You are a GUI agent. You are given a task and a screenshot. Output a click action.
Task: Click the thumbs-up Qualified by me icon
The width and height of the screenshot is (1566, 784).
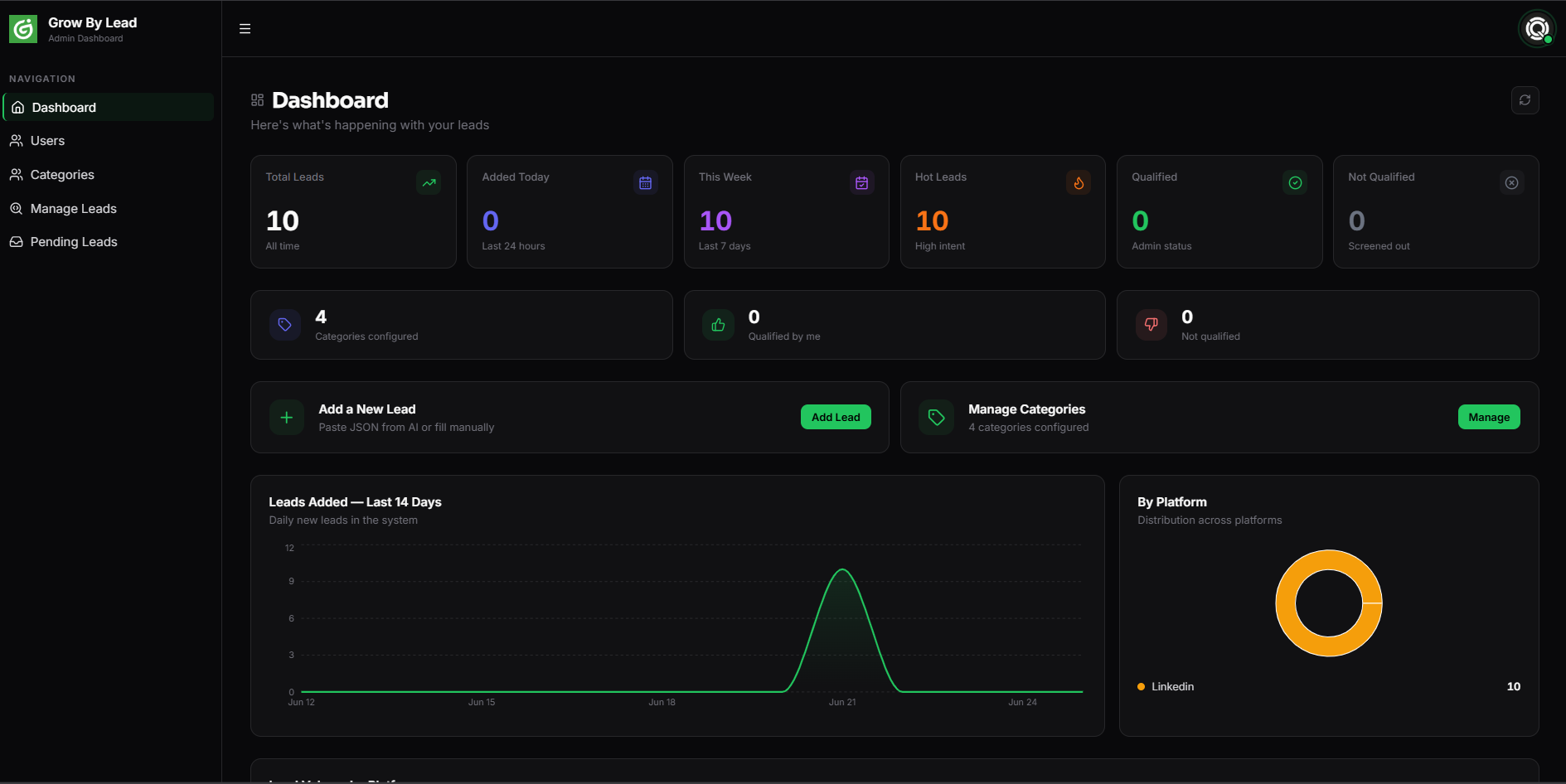718,325
